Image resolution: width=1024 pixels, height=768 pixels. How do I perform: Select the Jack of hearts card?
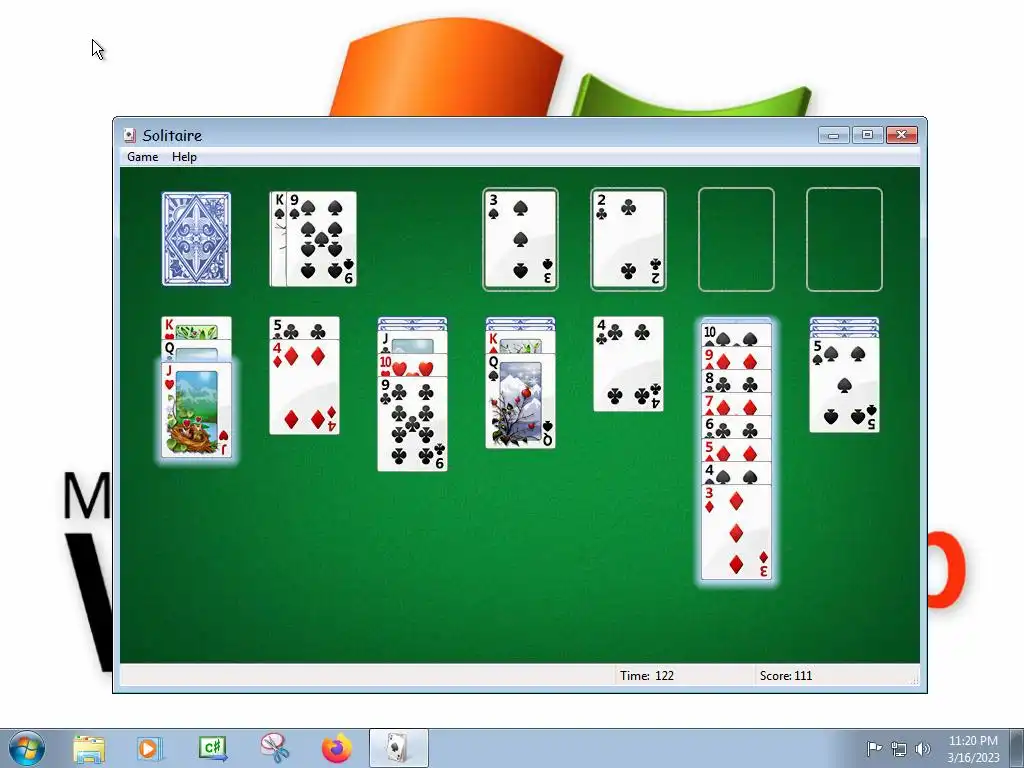[196, 410]
